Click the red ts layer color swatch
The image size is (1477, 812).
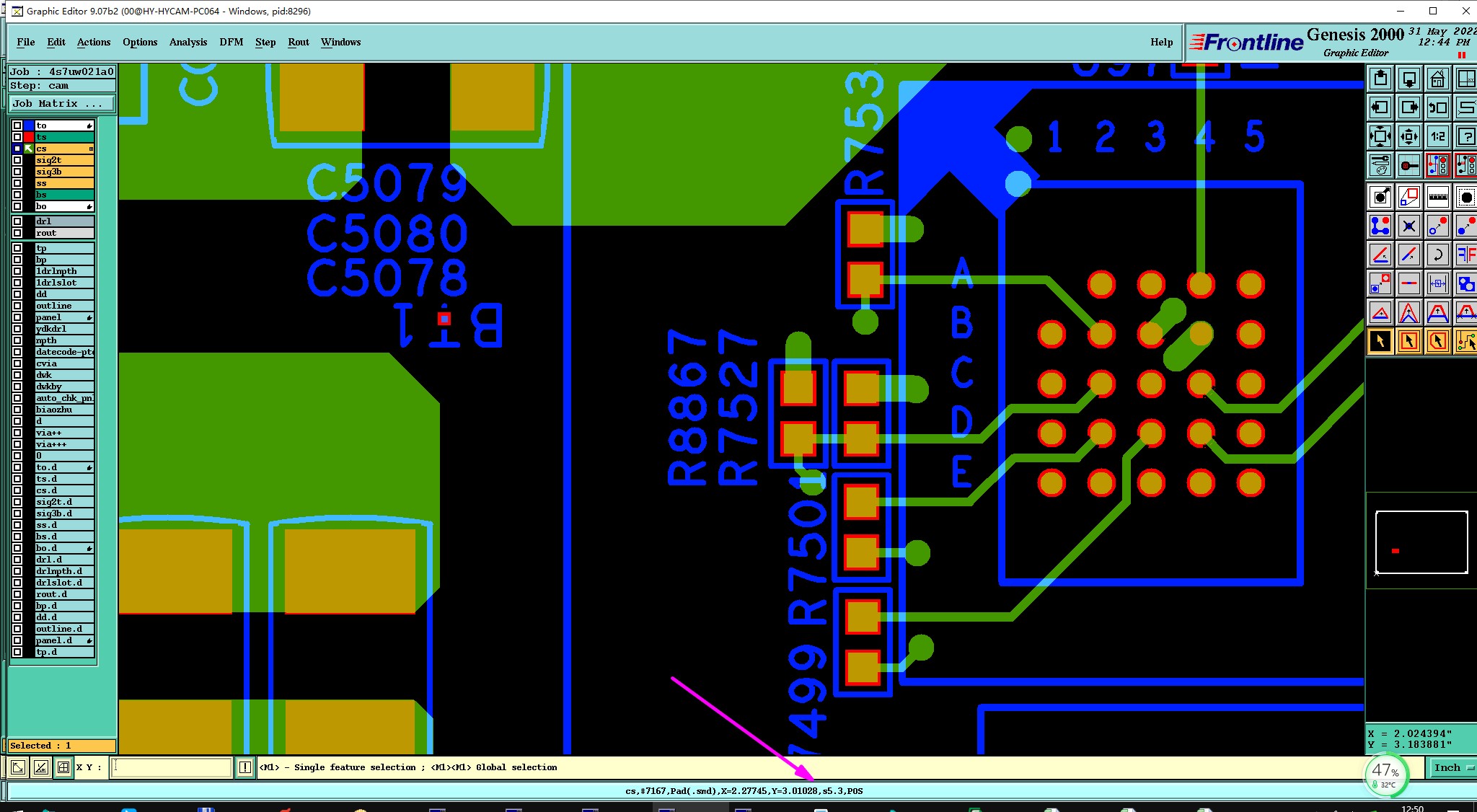coord(29,137)
